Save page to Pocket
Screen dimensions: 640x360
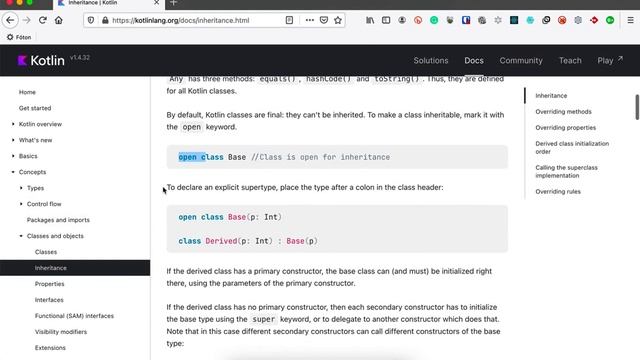(x=324, y=20)
